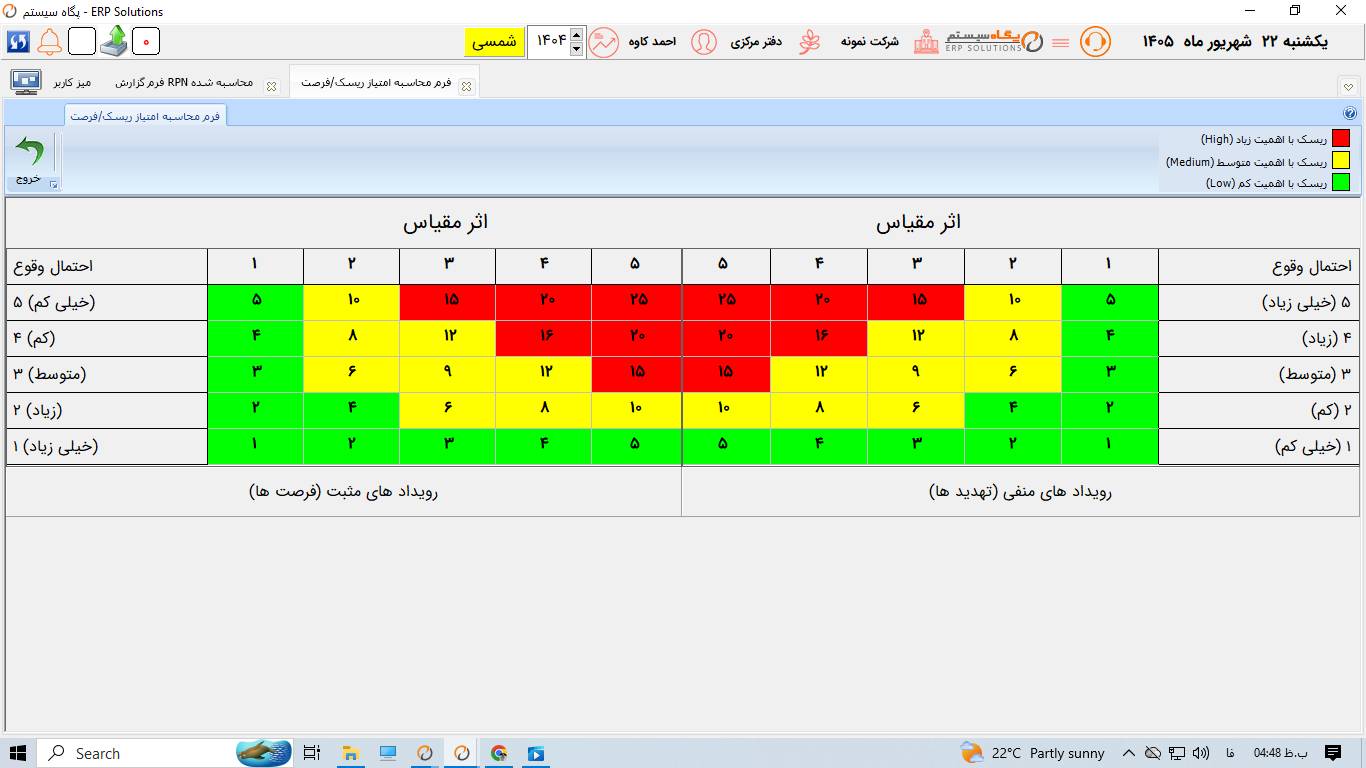The width and height of the screenshot is (1366, 768).
Task: Show hidden system tray icons
Action: [x=1129, y=753]
